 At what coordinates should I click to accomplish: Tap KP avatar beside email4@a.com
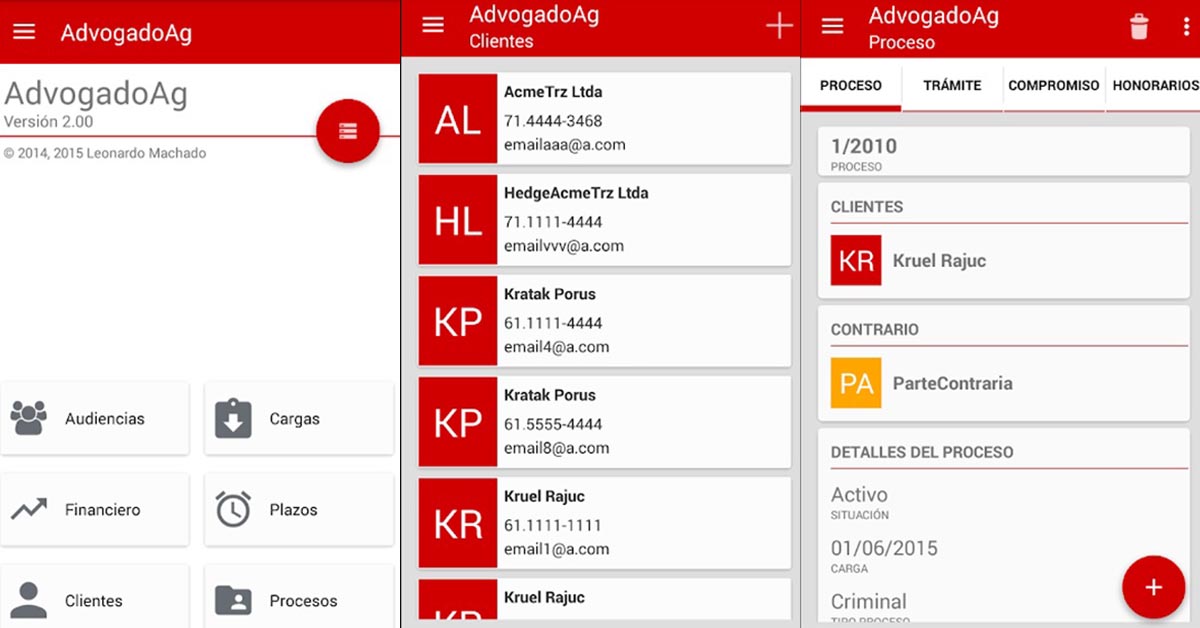click(458, 321)
